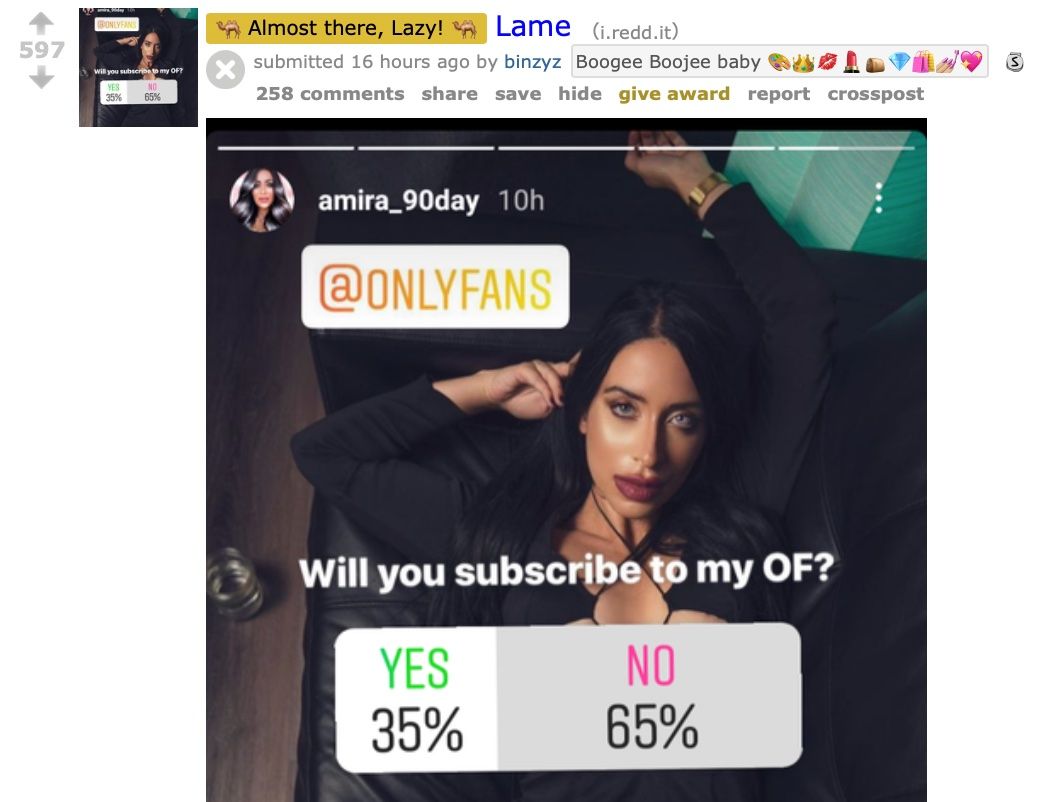Image resolution: width=1038 pixels, height=802 pixels.
Task: Save this post
Action: point(518,93)
